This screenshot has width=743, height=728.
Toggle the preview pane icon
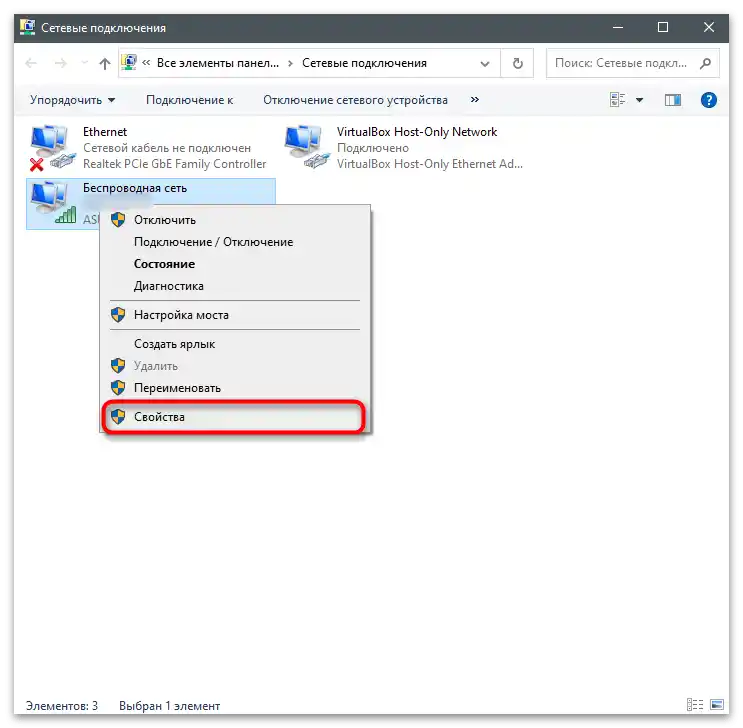pyautogui.click(x=672, y=100)
